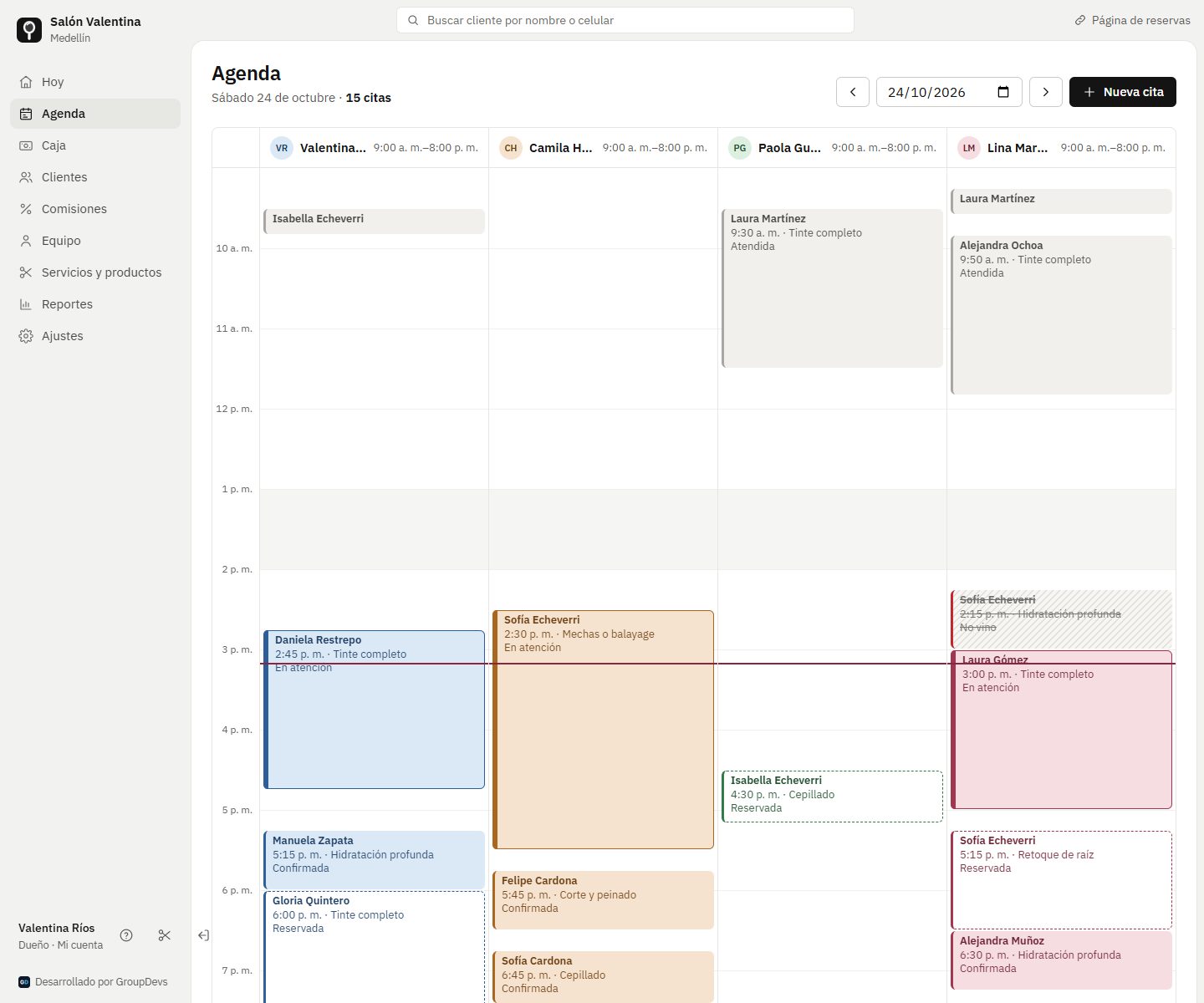
Task: Select the struck-through Sofía Echeverri No vino appointment
Action: tap(1061, 619)
